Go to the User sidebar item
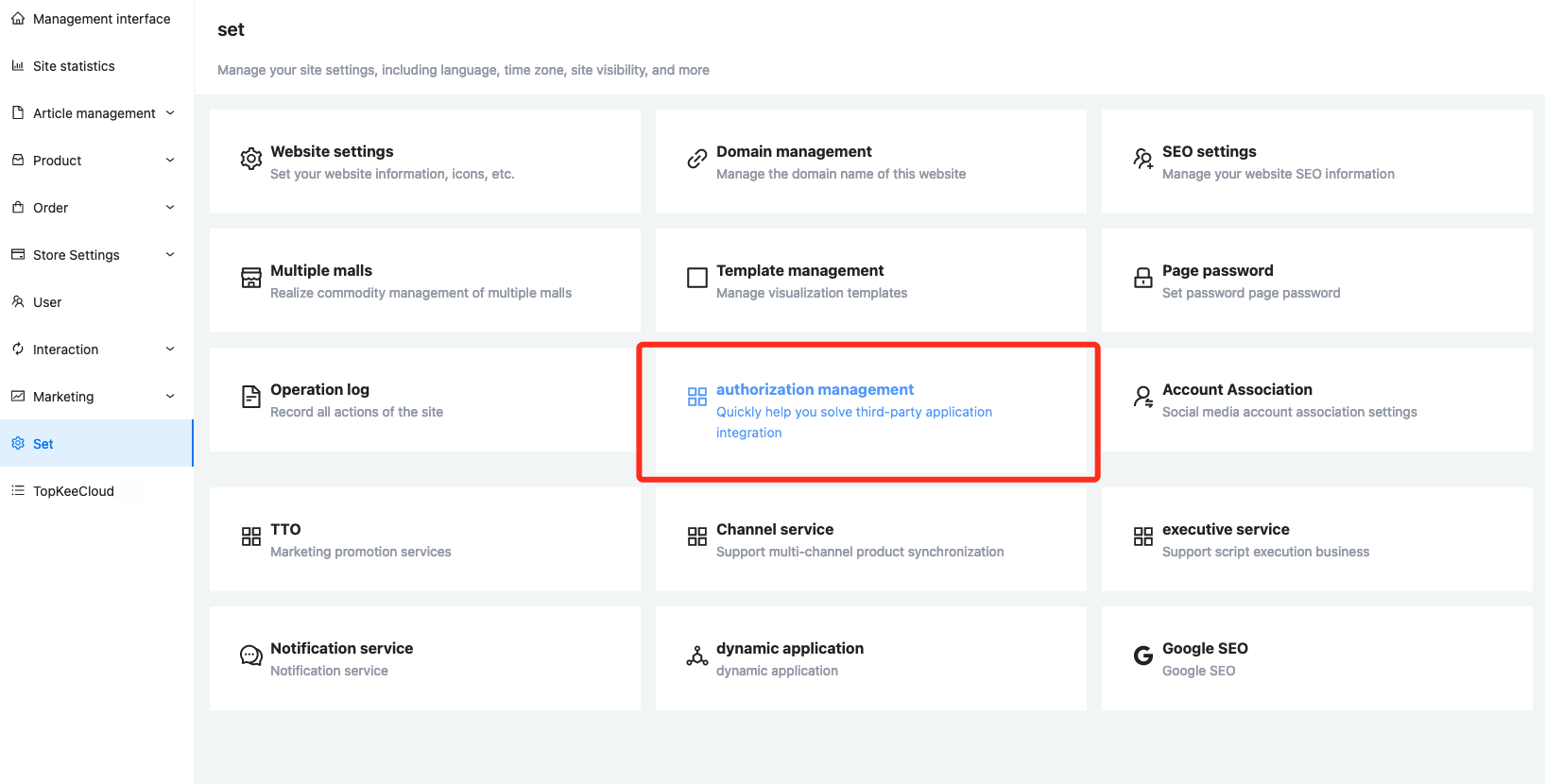The width and height of the screenshot is (1545, 784). 47,302
